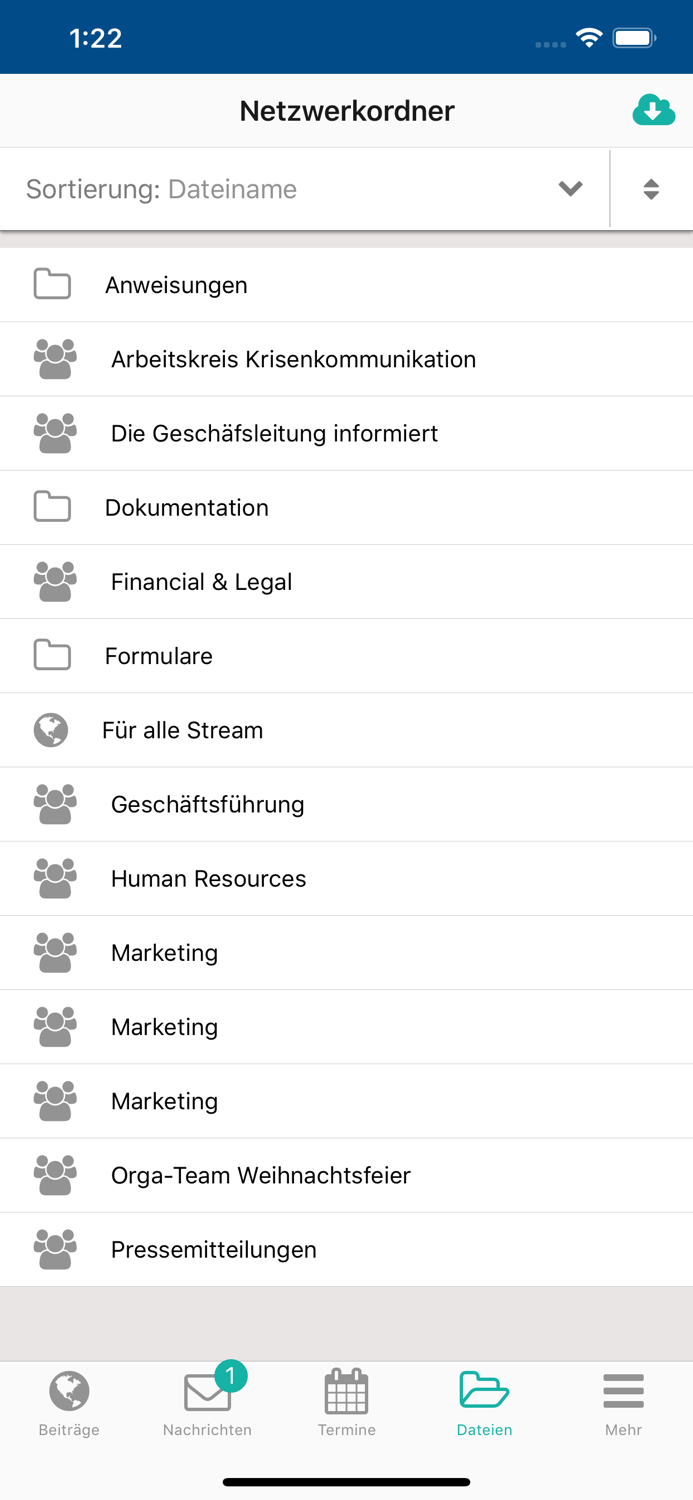Select the Termine calendar icon
Image resolution: width=693 pixels, height=1500 pixels.
coord(346,1390)
